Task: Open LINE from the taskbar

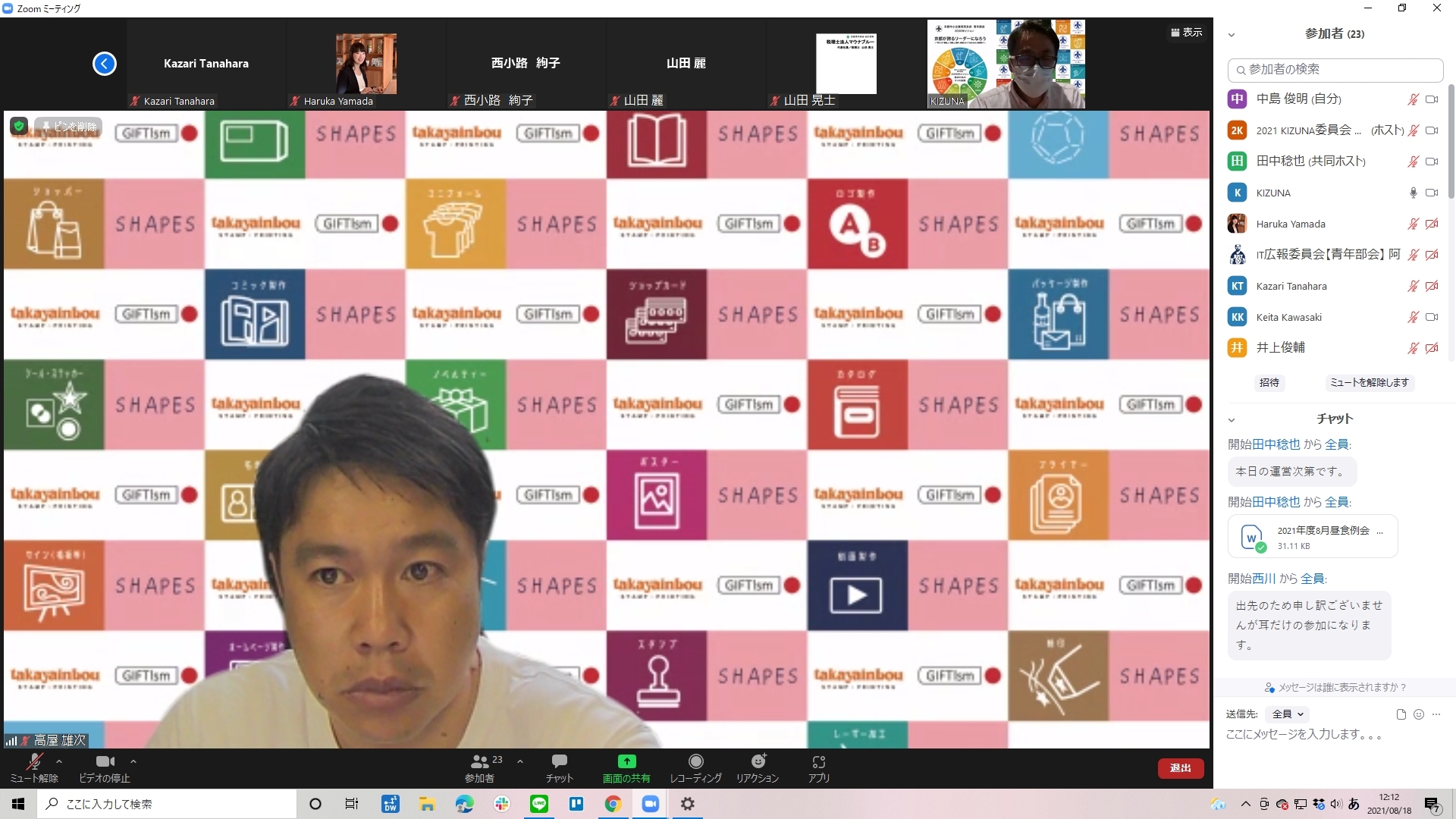Action: [539, 804]
